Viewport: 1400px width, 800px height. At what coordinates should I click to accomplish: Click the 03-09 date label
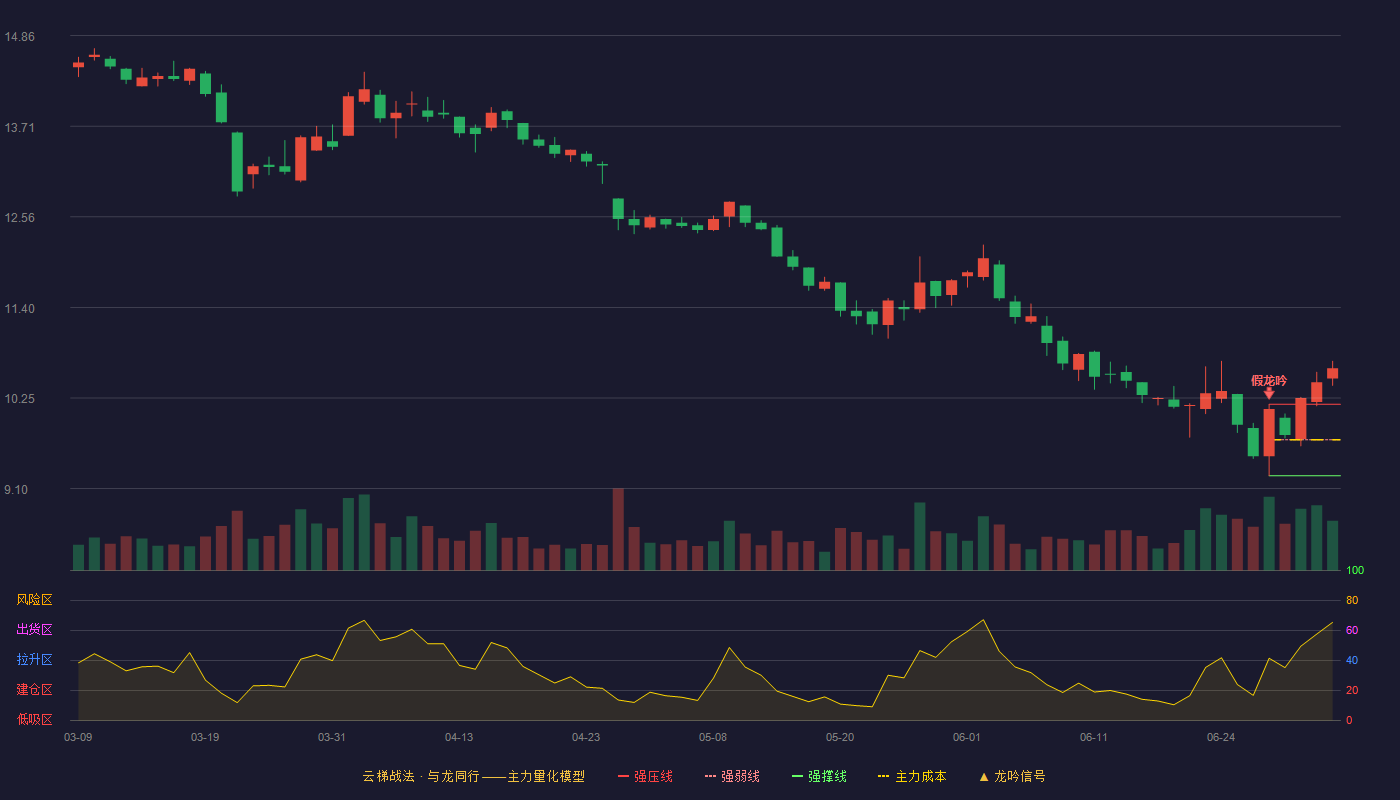coord(78,737)
